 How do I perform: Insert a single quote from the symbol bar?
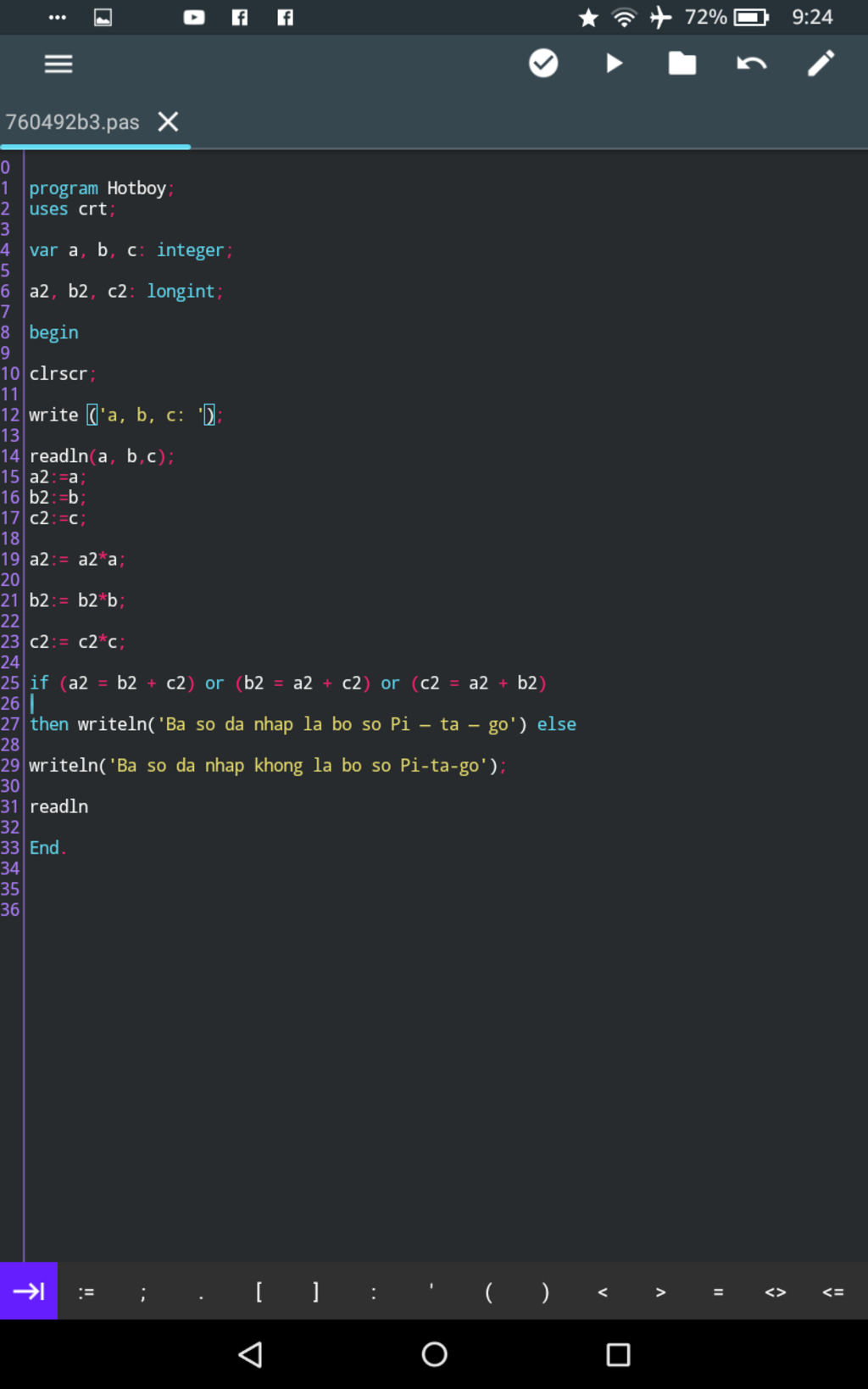click(x=431, y=1287)
